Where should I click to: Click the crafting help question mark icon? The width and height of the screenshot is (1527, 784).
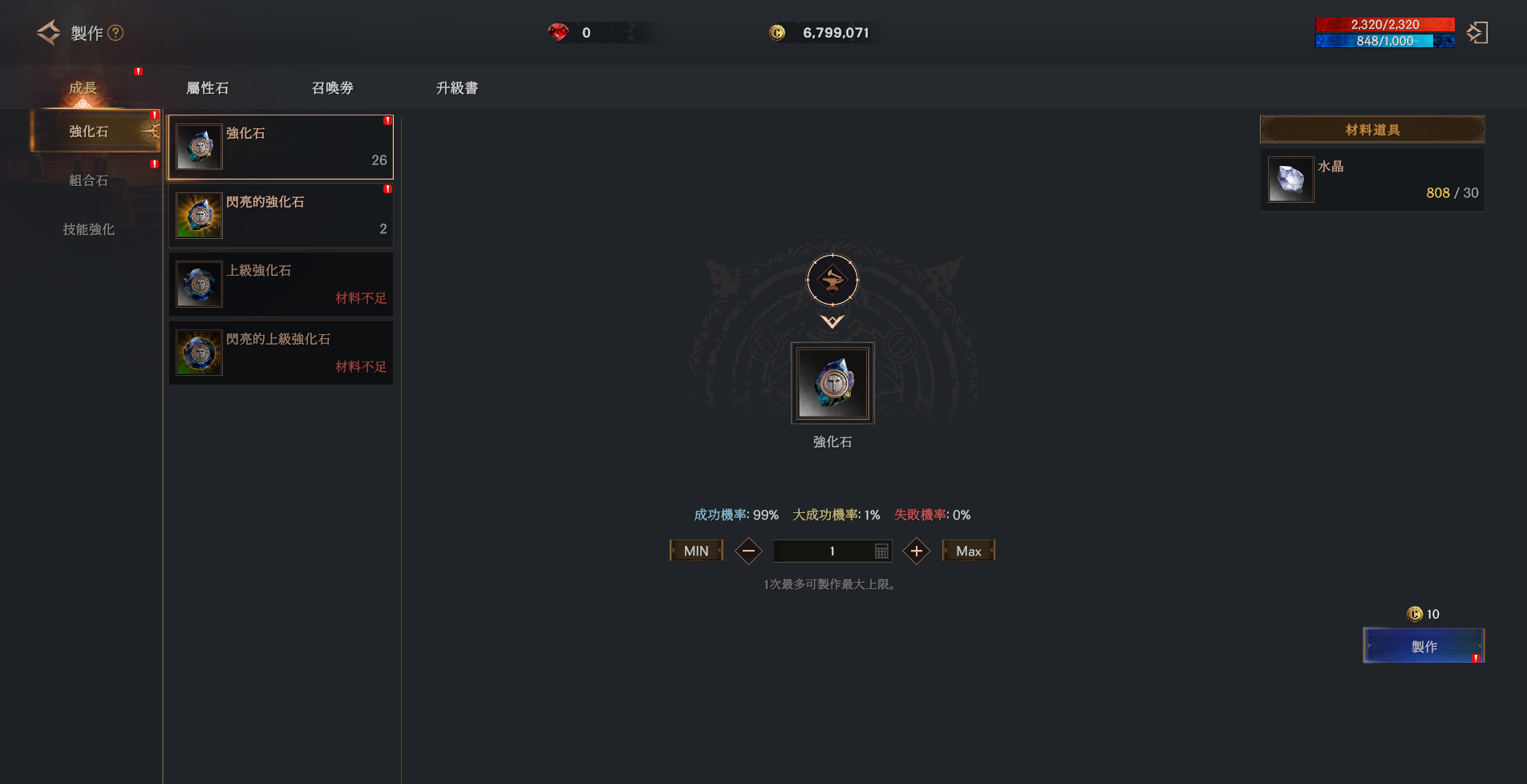pyautogui.click(x=115, y=33)
